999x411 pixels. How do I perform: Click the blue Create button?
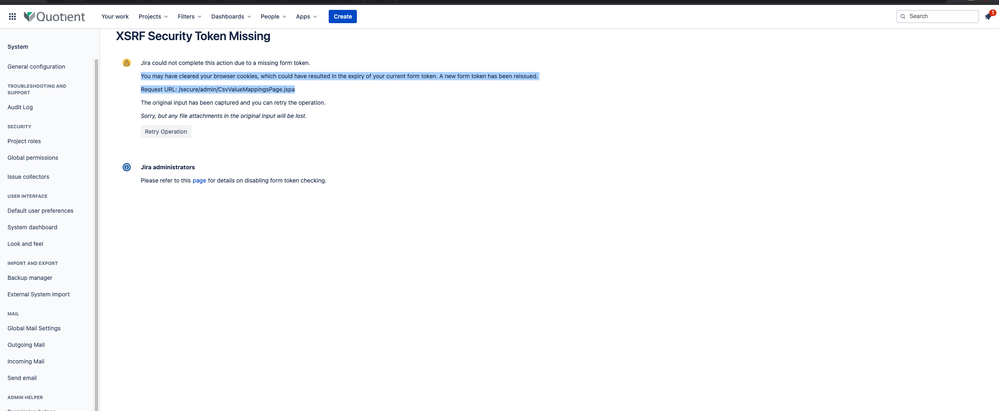(x=343, y=17)
